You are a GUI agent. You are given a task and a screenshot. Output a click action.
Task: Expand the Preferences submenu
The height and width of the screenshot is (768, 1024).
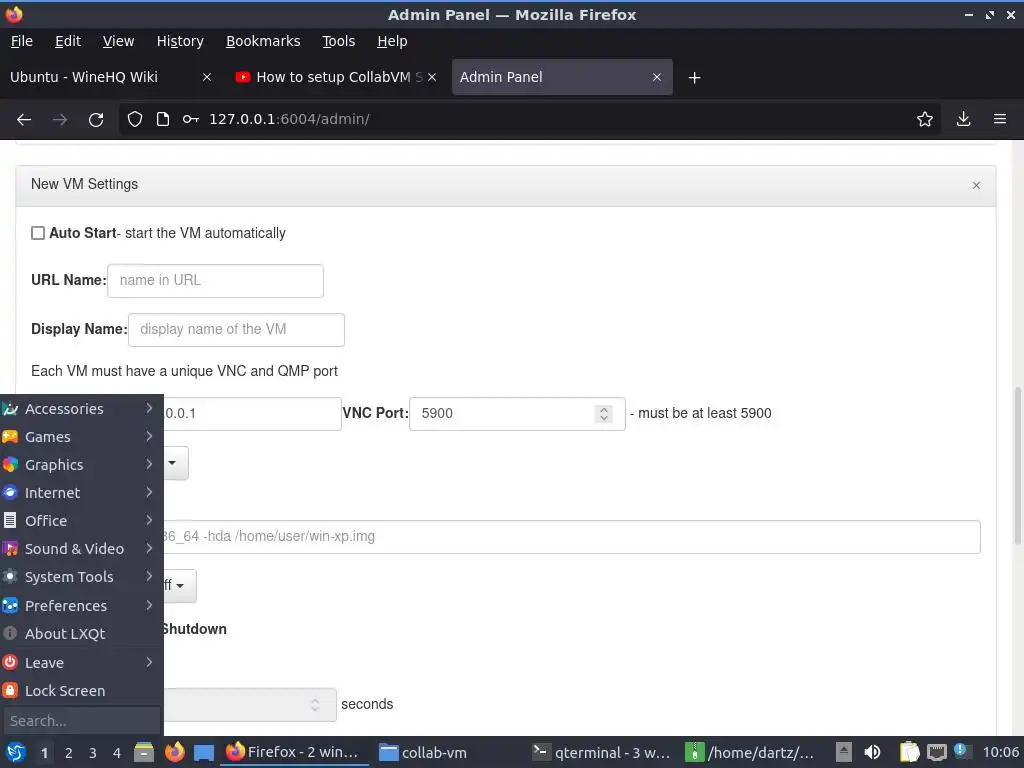click(x=82, y=606)
